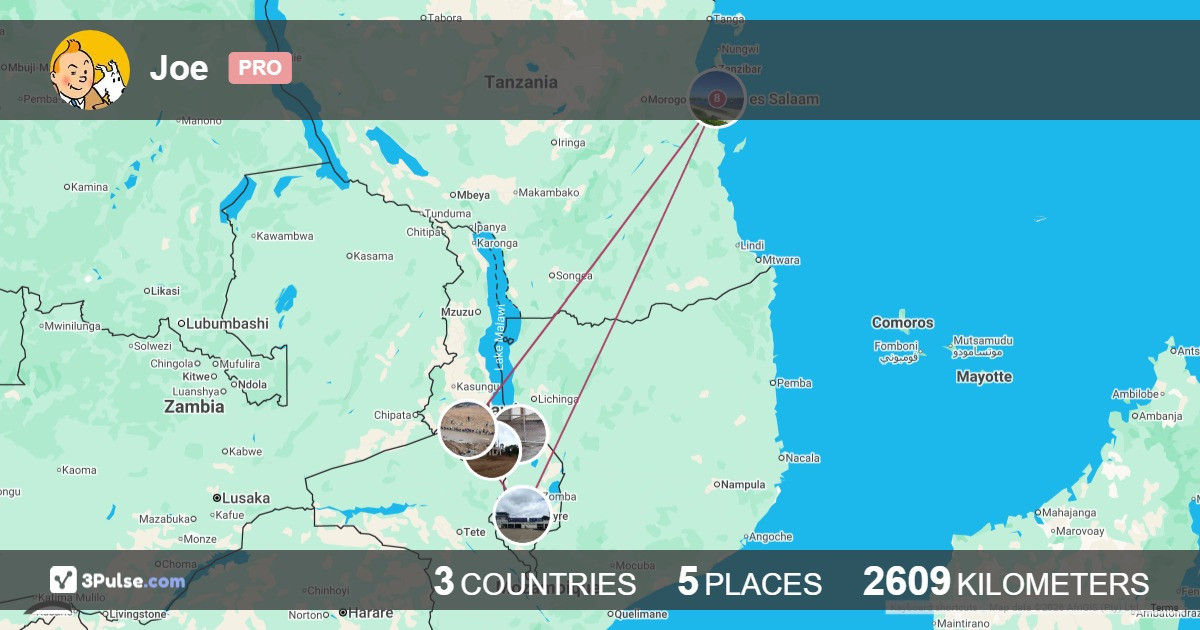The height and width of the screenshot is (630, 1200).
Task: Open the Dar es Salaam photo cluster marker
Action: [717, 98]
